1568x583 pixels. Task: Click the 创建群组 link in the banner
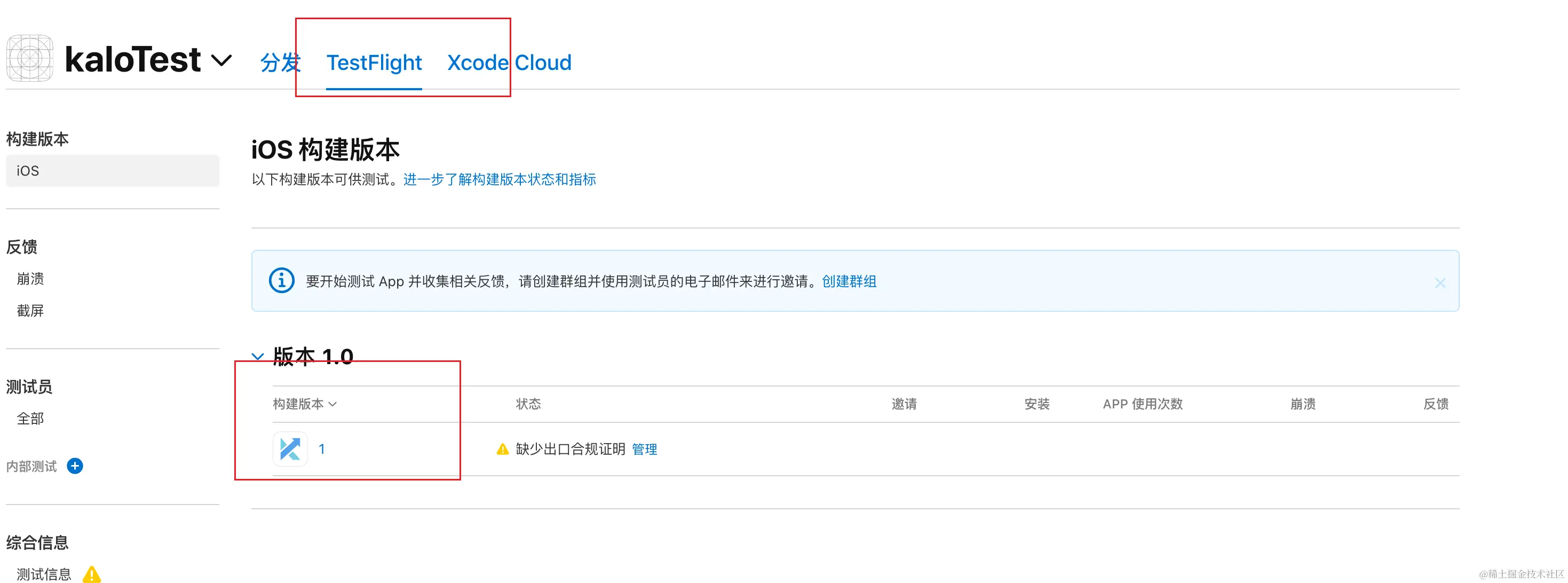point(849,281)
